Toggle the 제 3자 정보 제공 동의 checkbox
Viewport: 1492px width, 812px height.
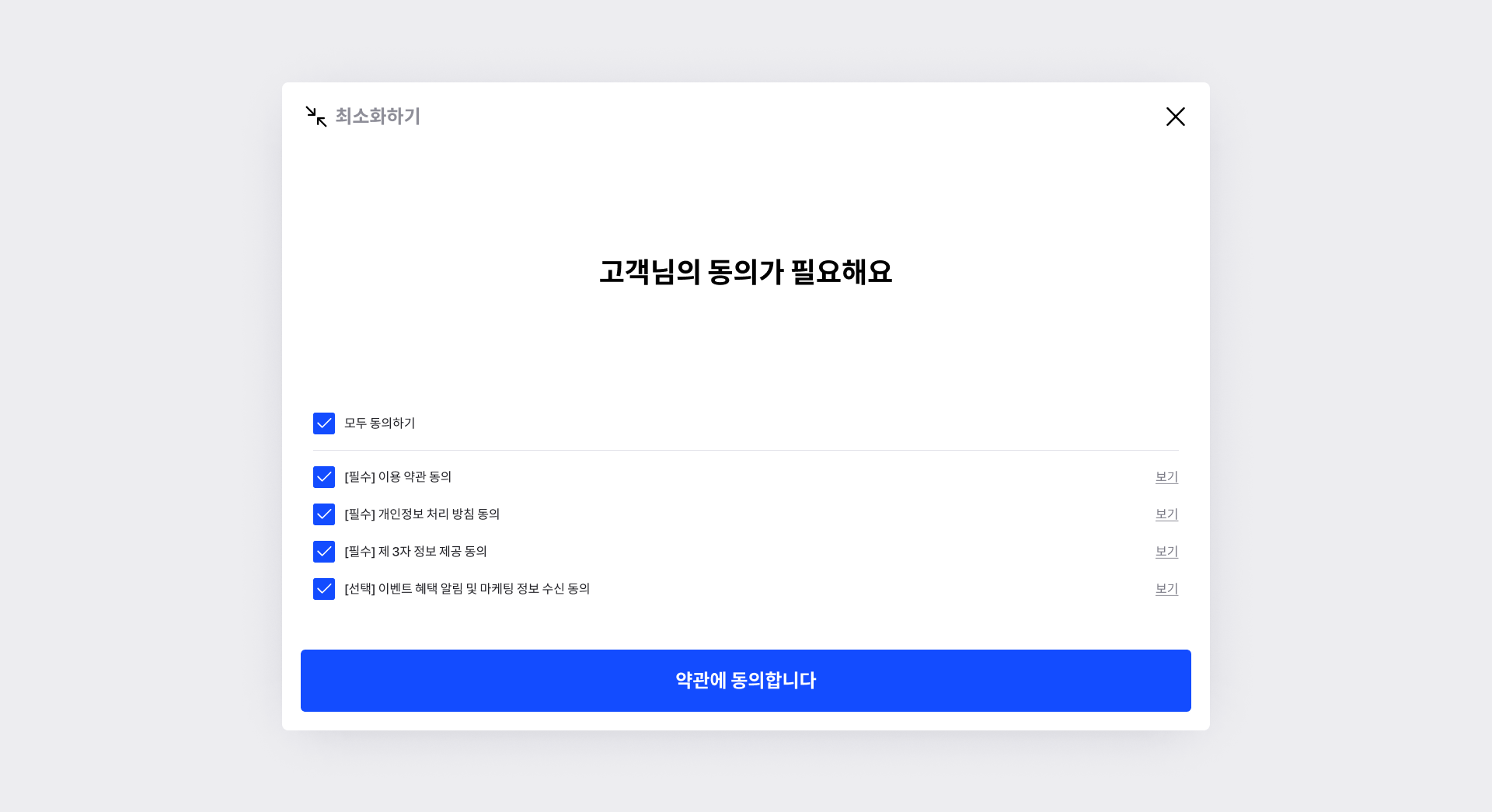(324, 552)
